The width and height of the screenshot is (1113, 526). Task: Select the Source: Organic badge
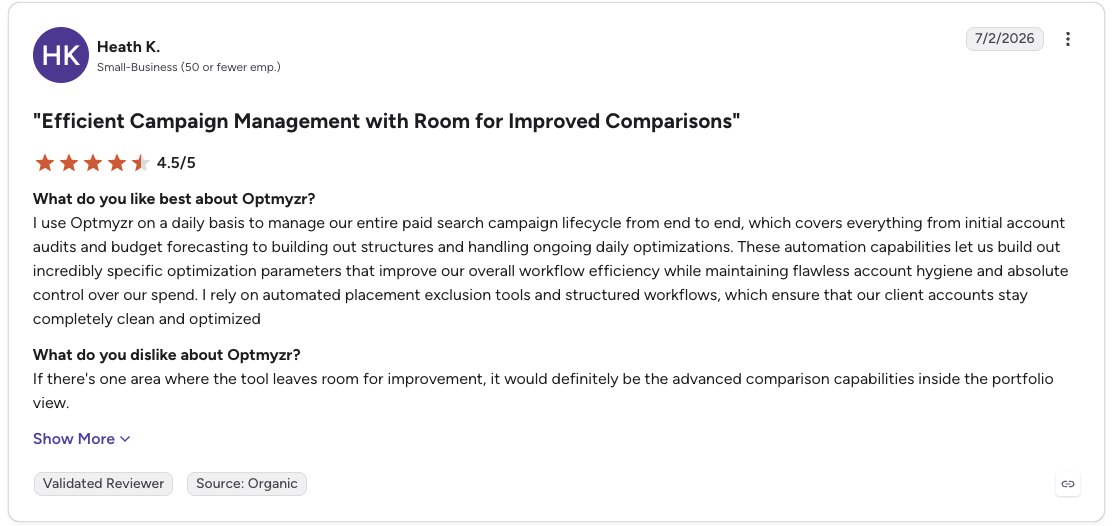point(247,484)
